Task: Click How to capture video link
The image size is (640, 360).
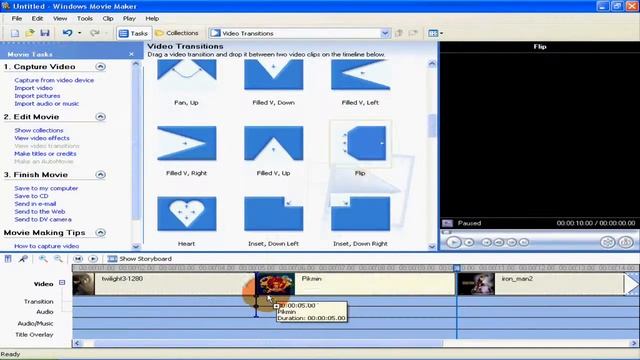Action: point(47,246)
